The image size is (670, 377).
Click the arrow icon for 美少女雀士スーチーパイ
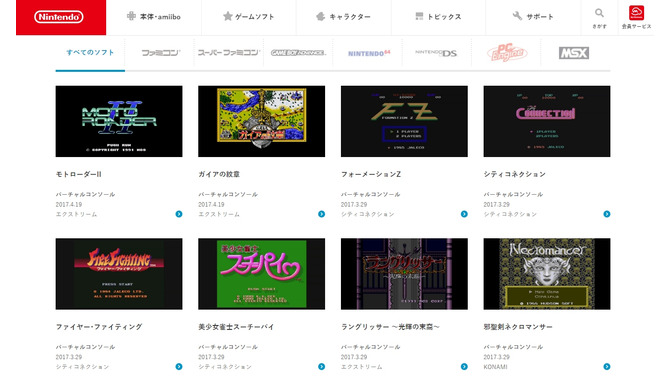point(321,367)
